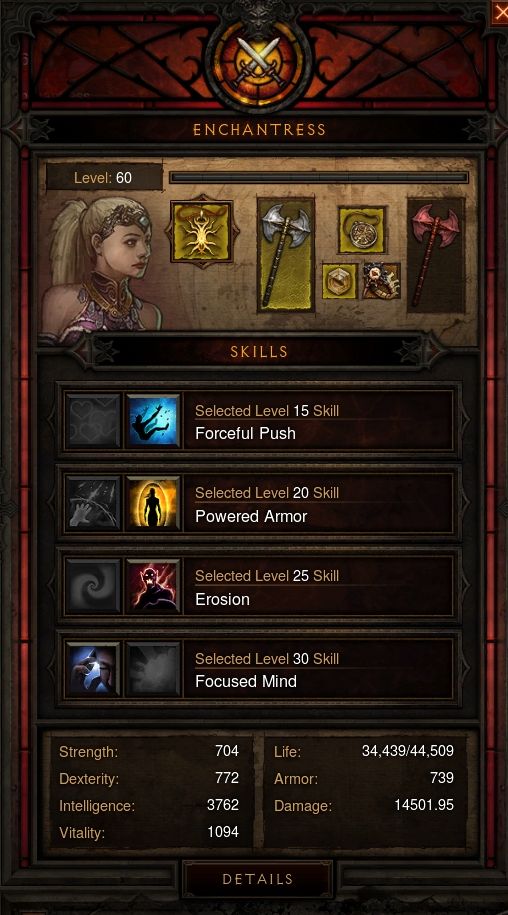Viewport: 508px width, 915px height.
Task: Click the red axe off-hand slot
Action: [x=436, y=255]
